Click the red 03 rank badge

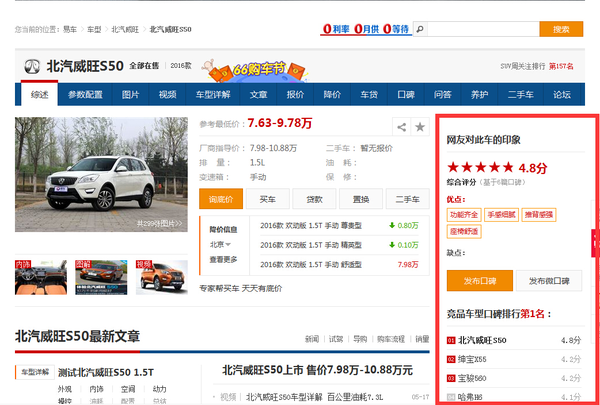(x=451, y=379)
